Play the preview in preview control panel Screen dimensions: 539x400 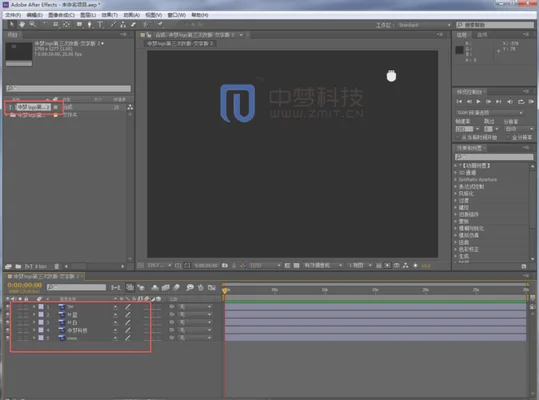(x=478, y=102)
